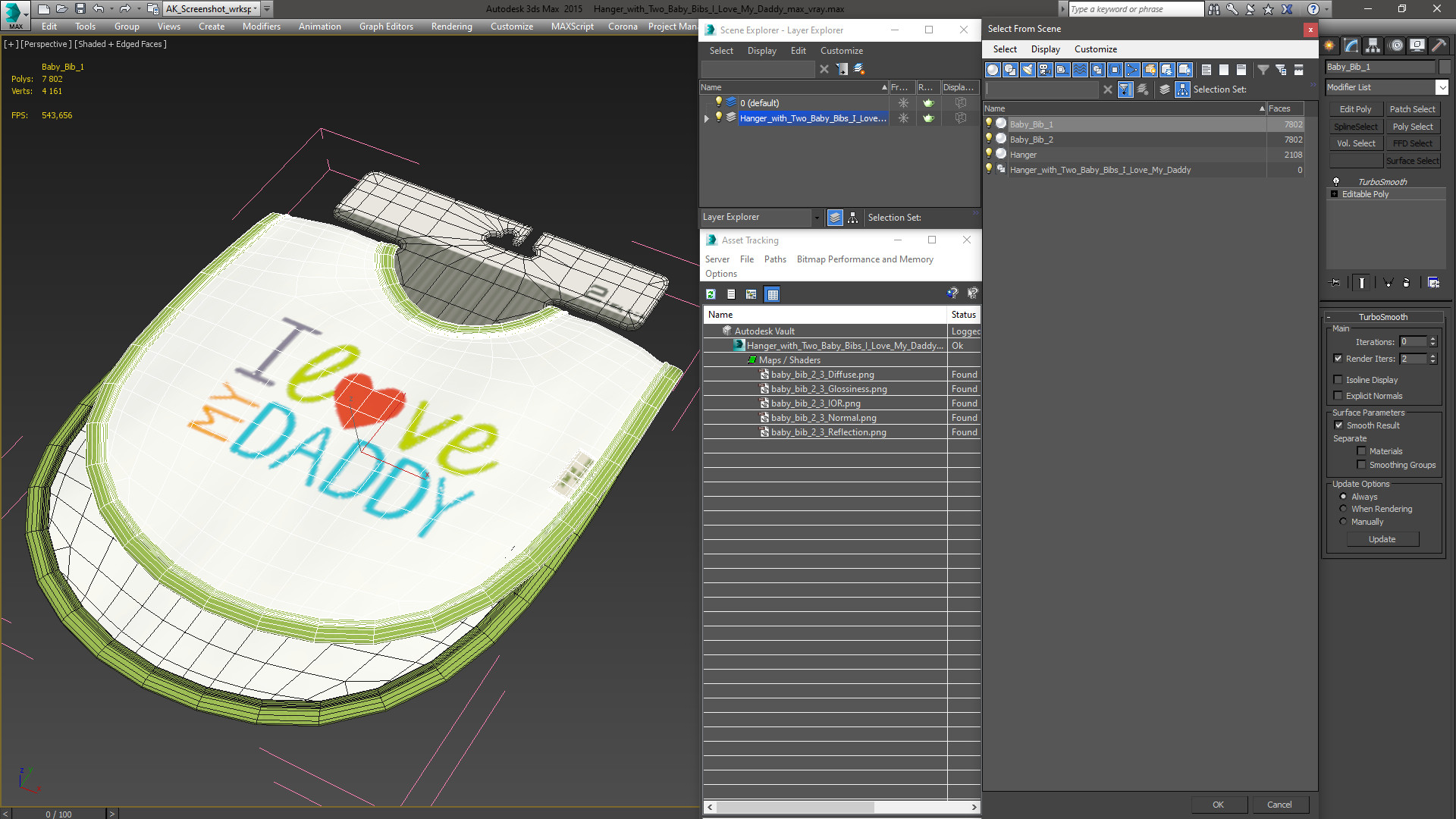
Task: Open Bitmap Performance and Memory menu
Action: coord(864,259)
